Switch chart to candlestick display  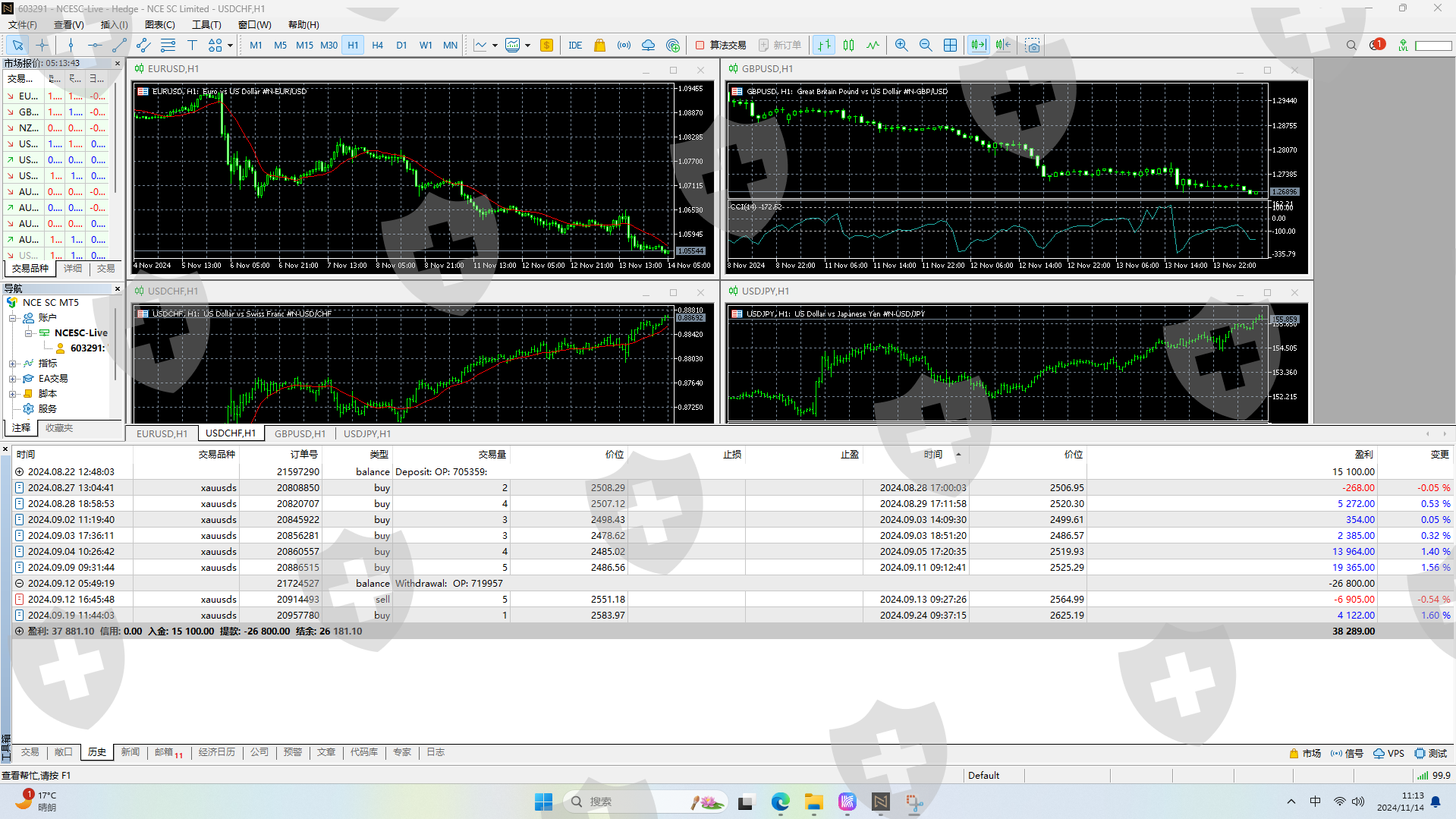(x=848, y=46)
